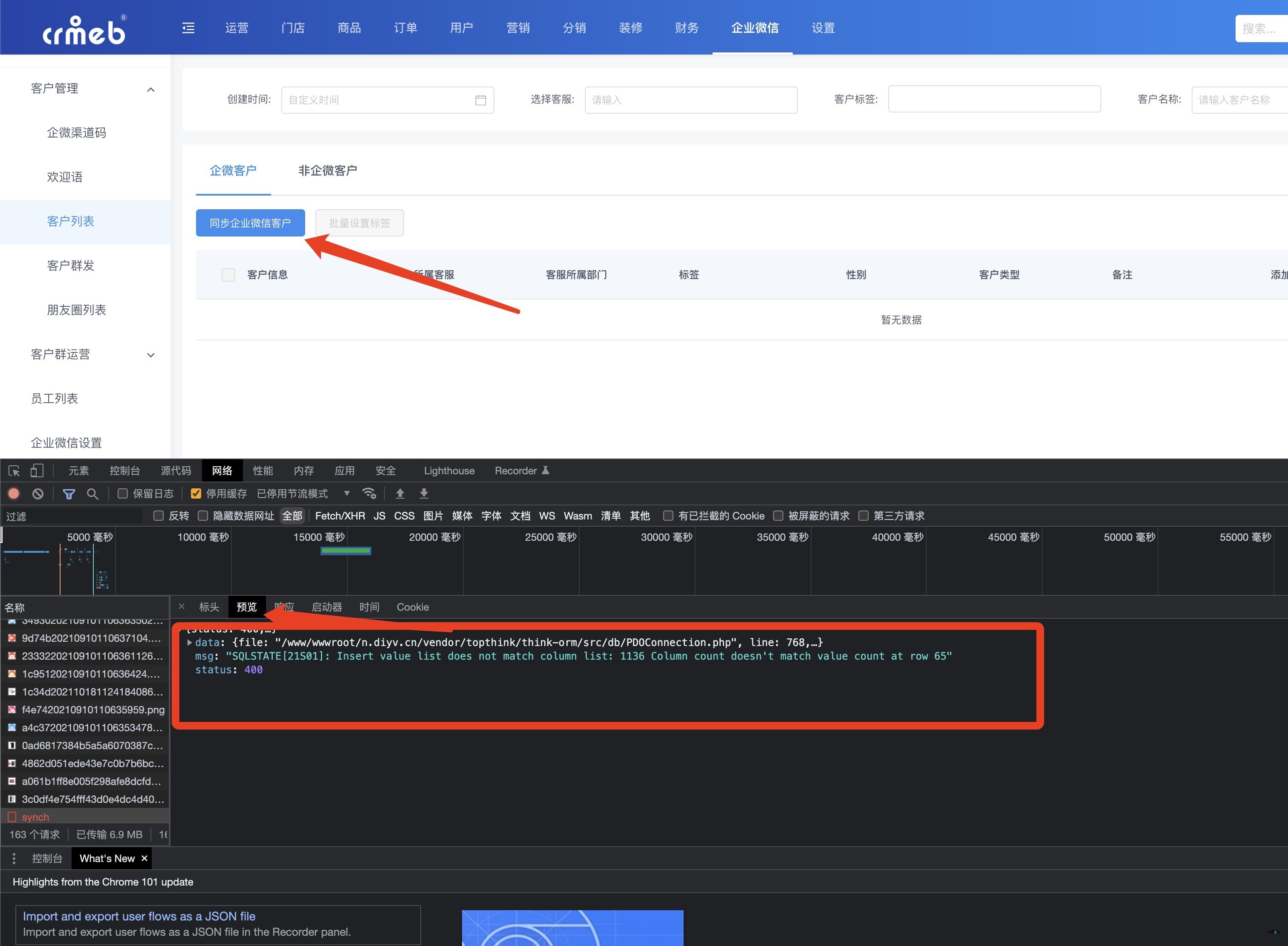Clear network log with the clear icon
Viewport: 1288px width, 946px height.
(x=38, y=493)
